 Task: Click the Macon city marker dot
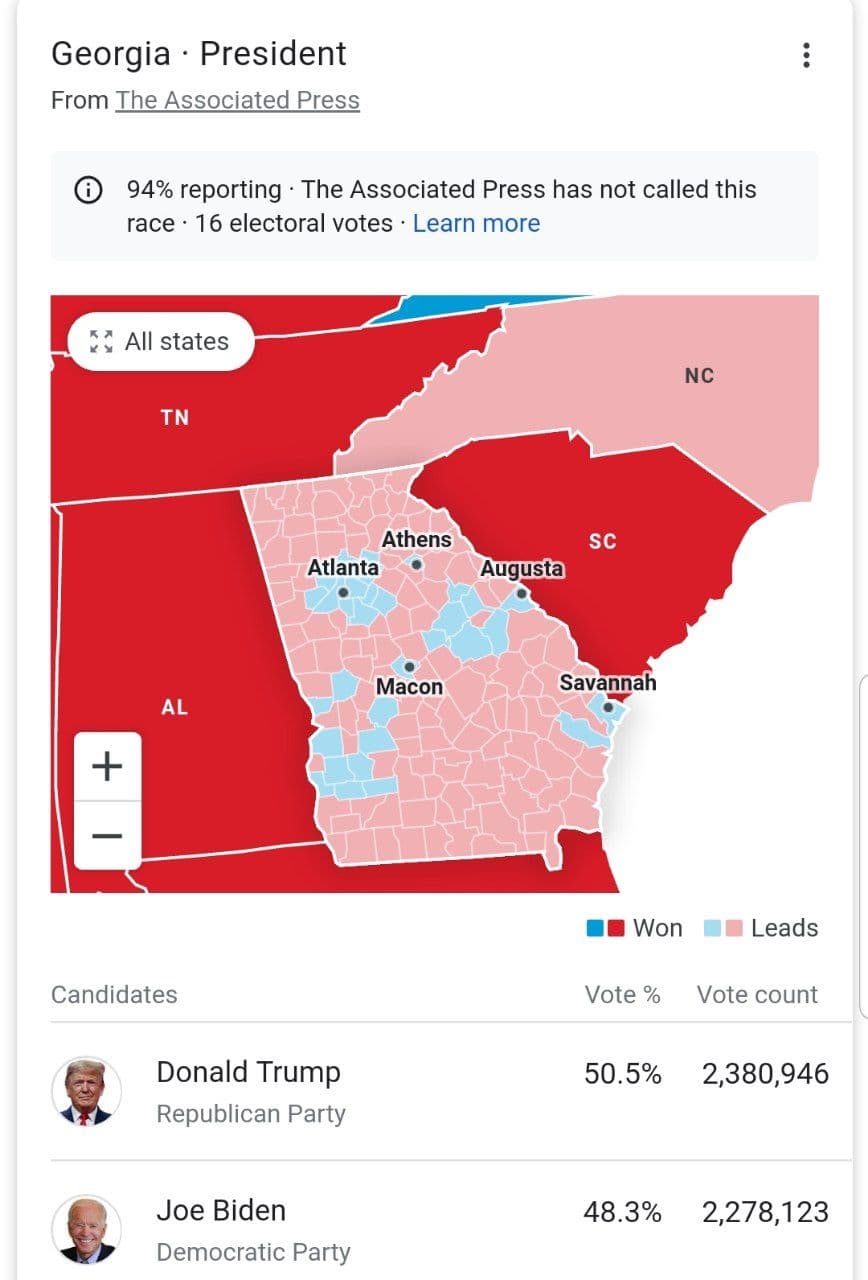pos(409,667)
